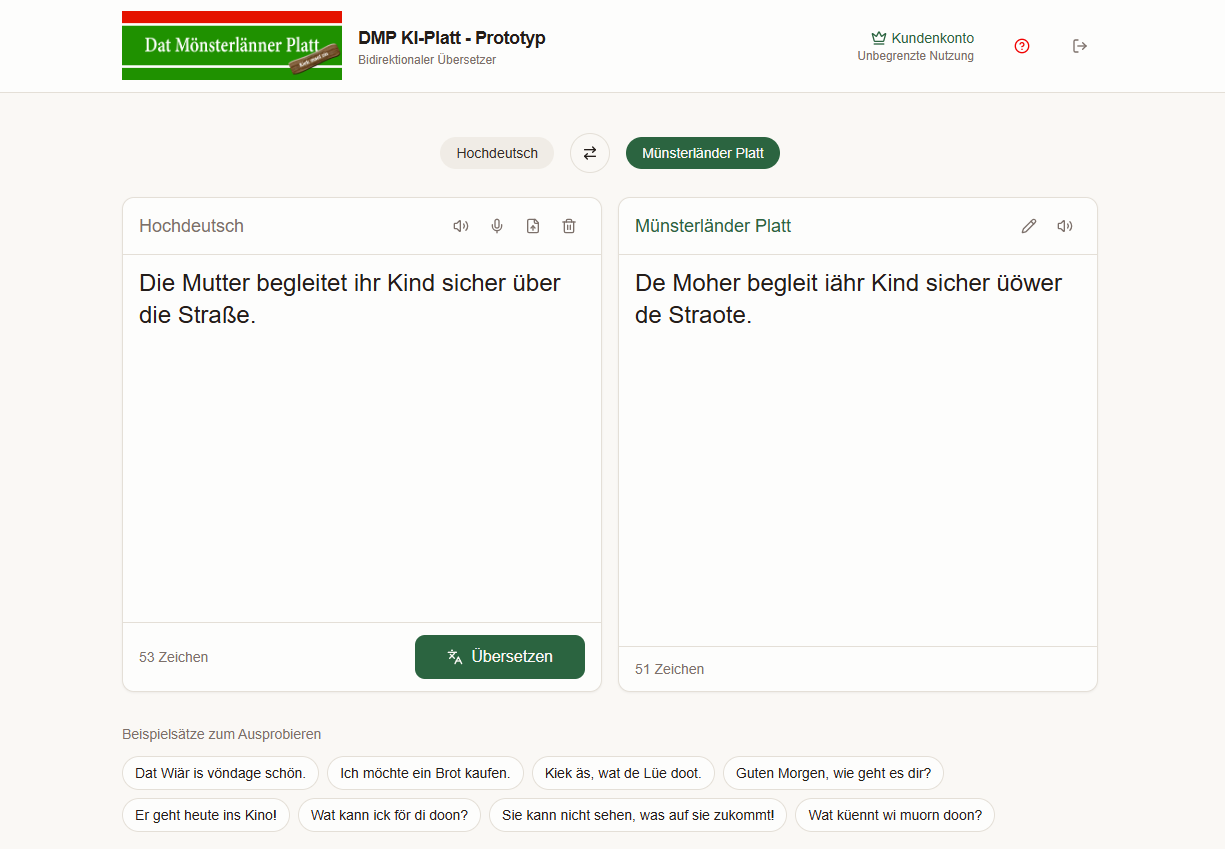The width and height of the screenshot is (1225, 849).
Task: Edit the Münsterländer Platt translation with pencil icon
Action: pos(1029,226)
